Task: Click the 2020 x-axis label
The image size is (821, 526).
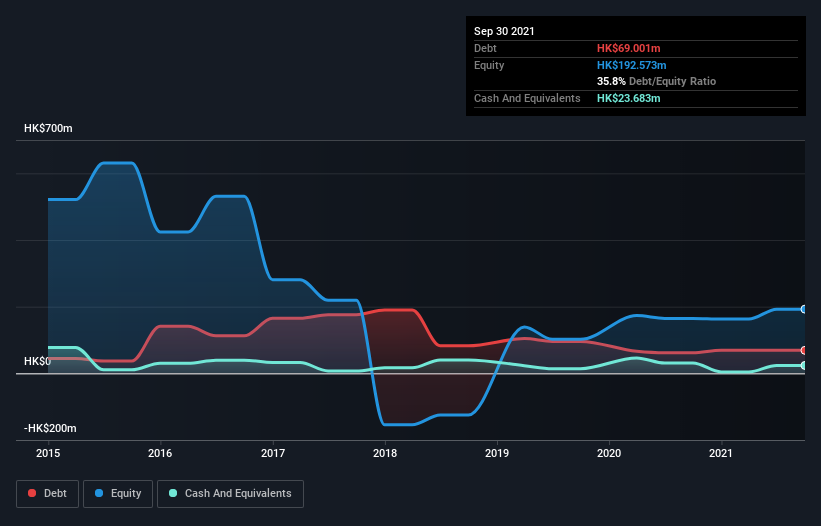Action: point(609,453)
